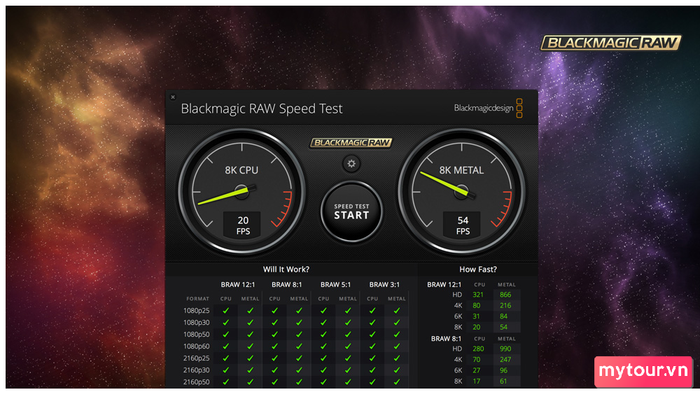Click 2160p25 BRAW 12:1 CPU checkmark

(x=226, y=358)
